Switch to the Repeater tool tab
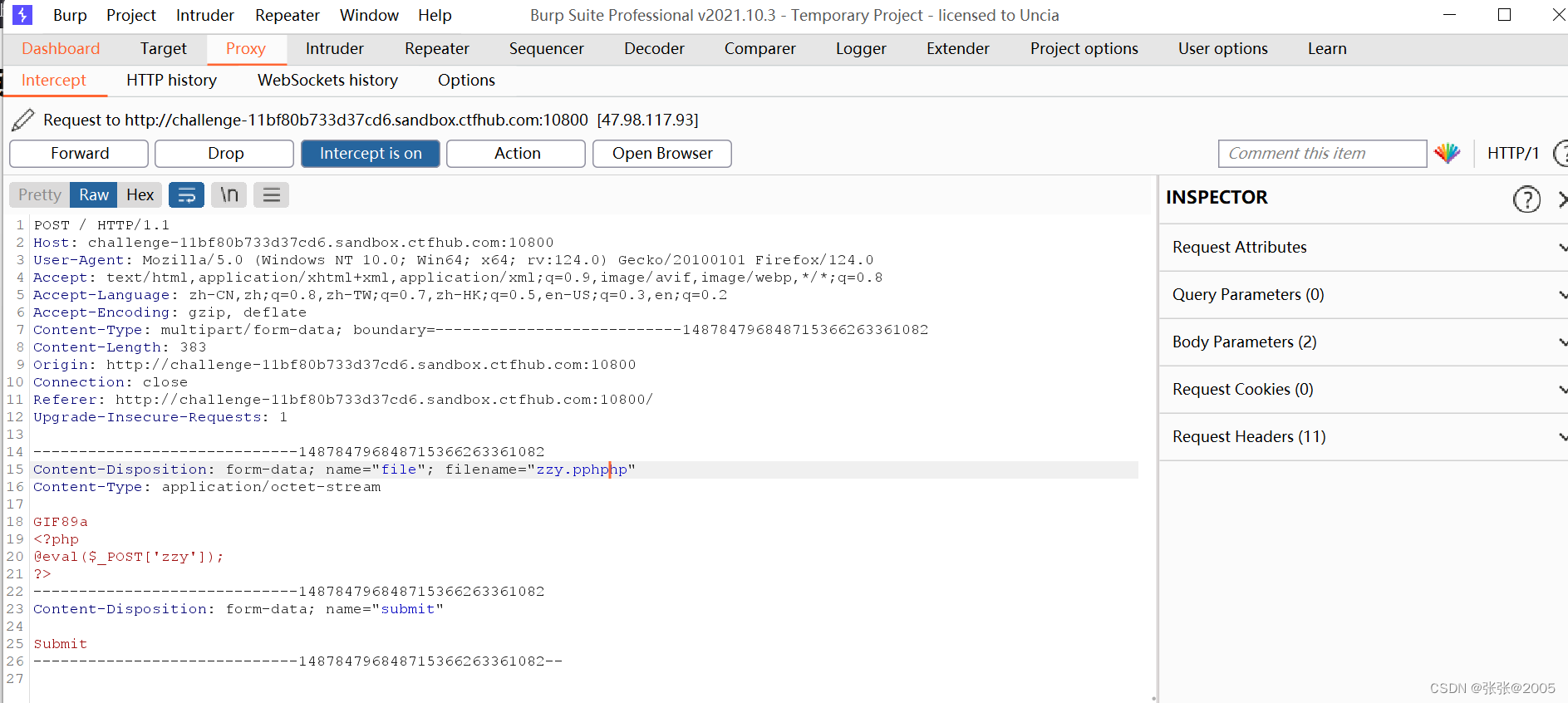 pyautogui.click(x=437, y=49)
